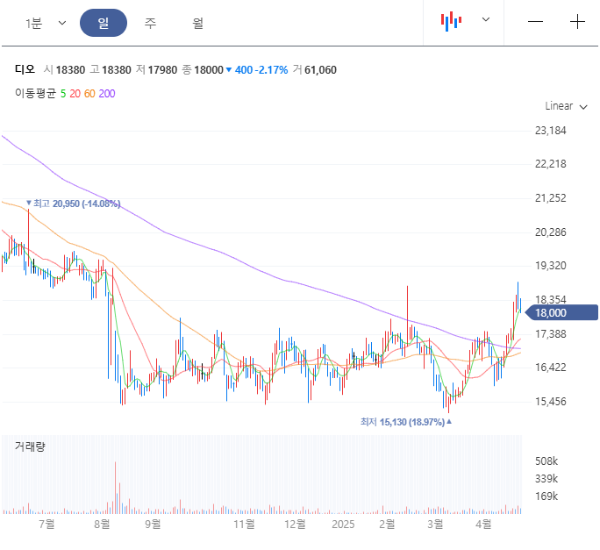Toggle the 200-day moving average line

coord(107,93)
